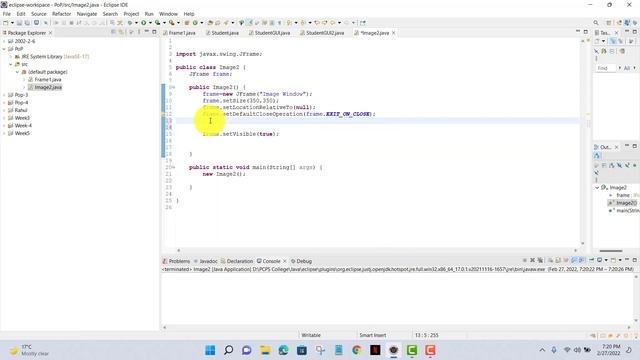The height and width of the screenshot is (360, 640).
Task: Toggle Pin Console icon
Action: pyautogui.click(x=591, y=260)
